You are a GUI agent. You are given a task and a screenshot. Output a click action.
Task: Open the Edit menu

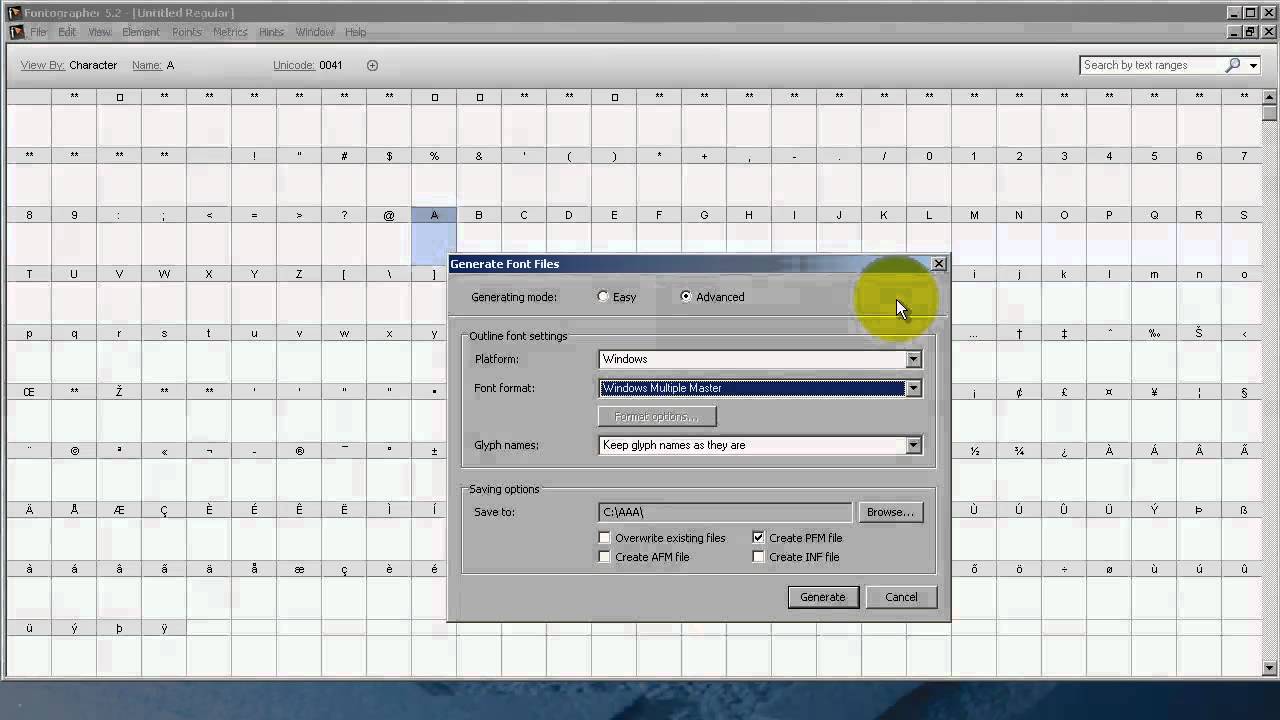[x=67, y=32]
